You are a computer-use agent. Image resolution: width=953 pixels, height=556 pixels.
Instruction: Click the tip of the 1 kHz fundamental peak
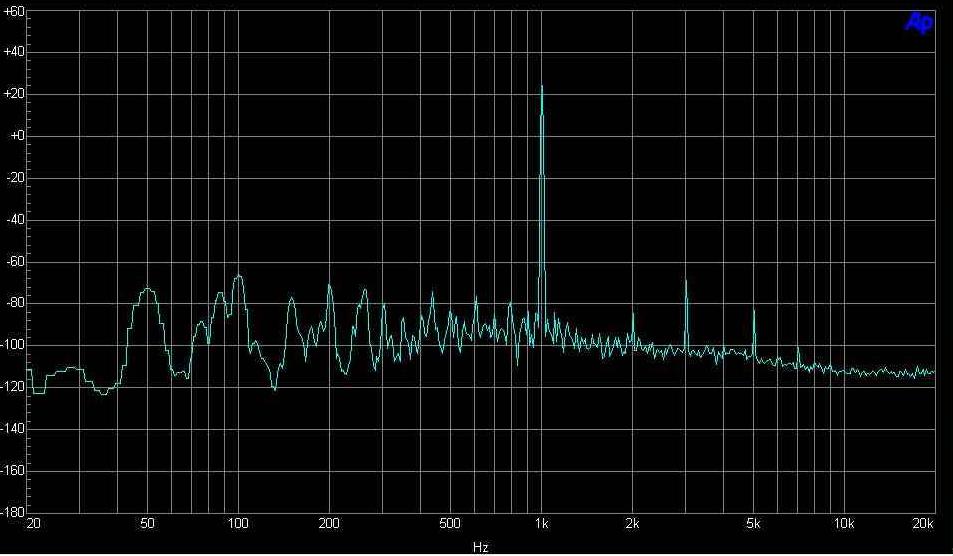pos(542,86)
